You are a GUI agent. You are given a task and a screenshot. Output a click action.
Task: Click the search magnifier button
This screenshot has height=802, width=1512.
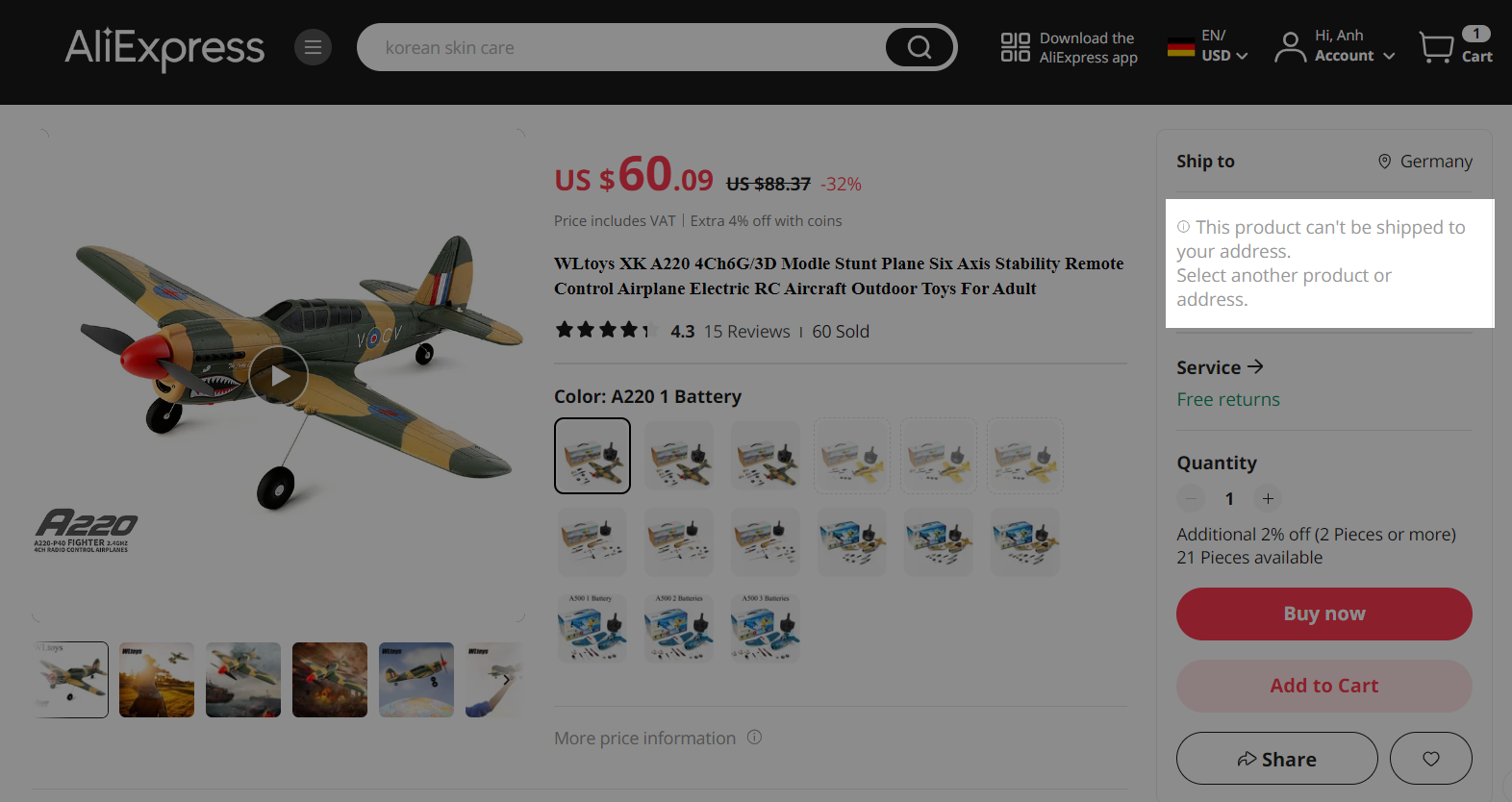tap(920, 47)
